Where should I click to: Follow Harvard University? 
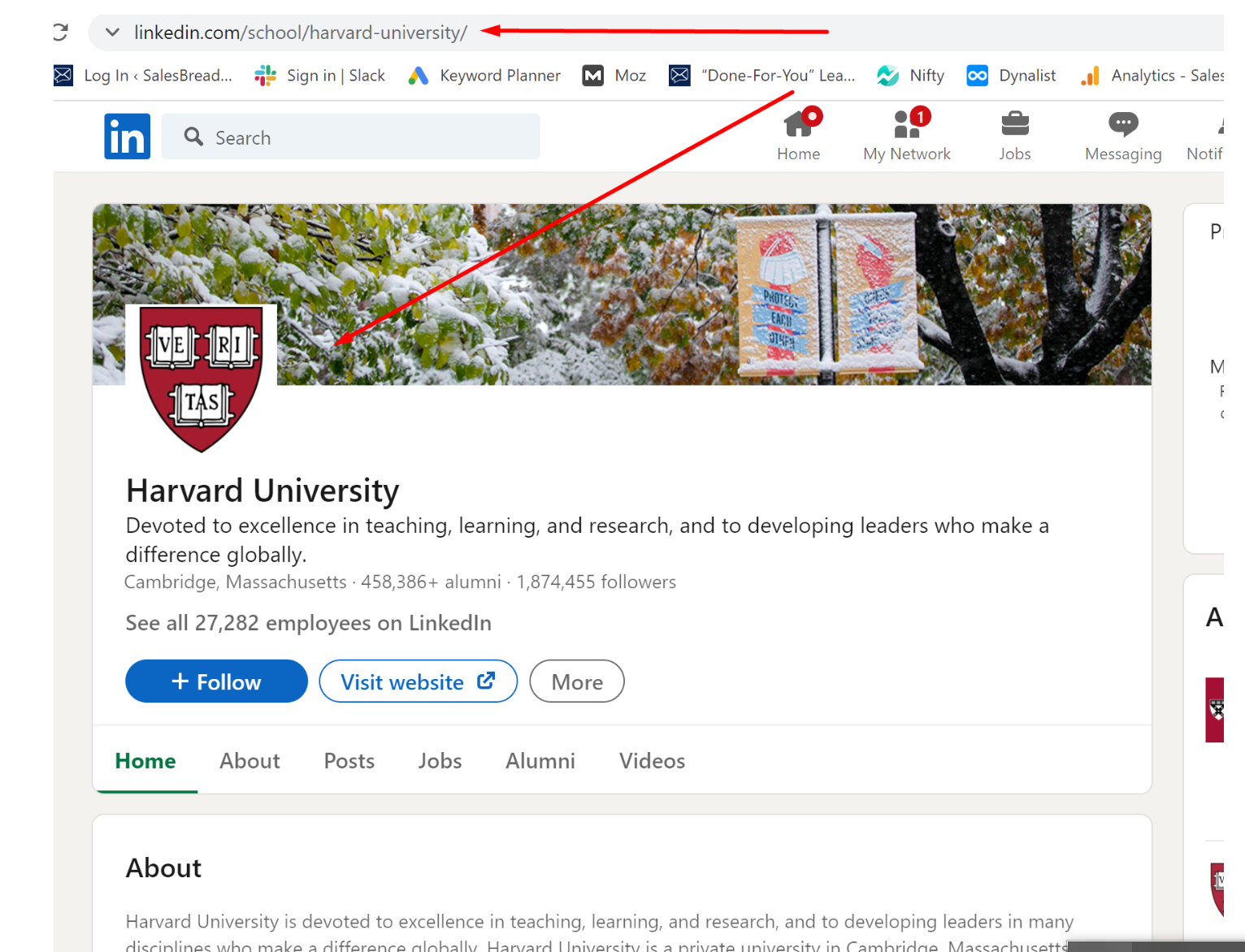(x=216, y=682)
